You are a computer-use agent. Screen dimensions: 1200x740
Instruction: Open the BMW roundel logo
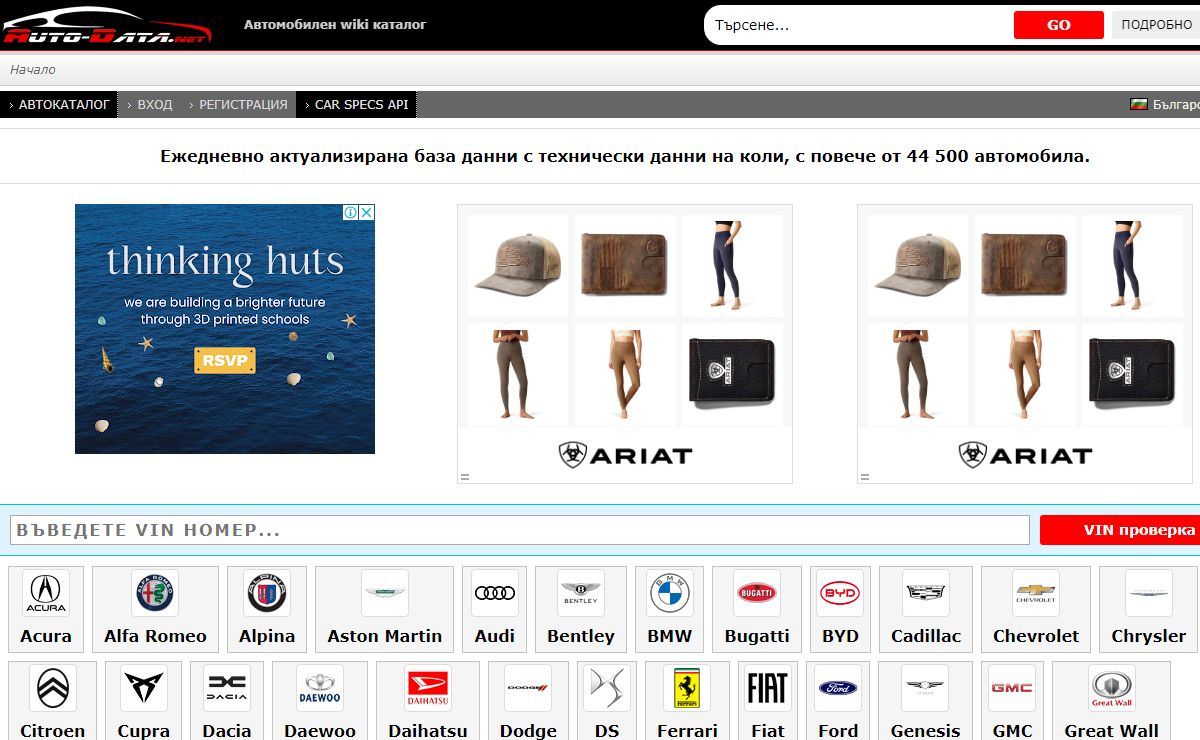(x=670, y=593)
